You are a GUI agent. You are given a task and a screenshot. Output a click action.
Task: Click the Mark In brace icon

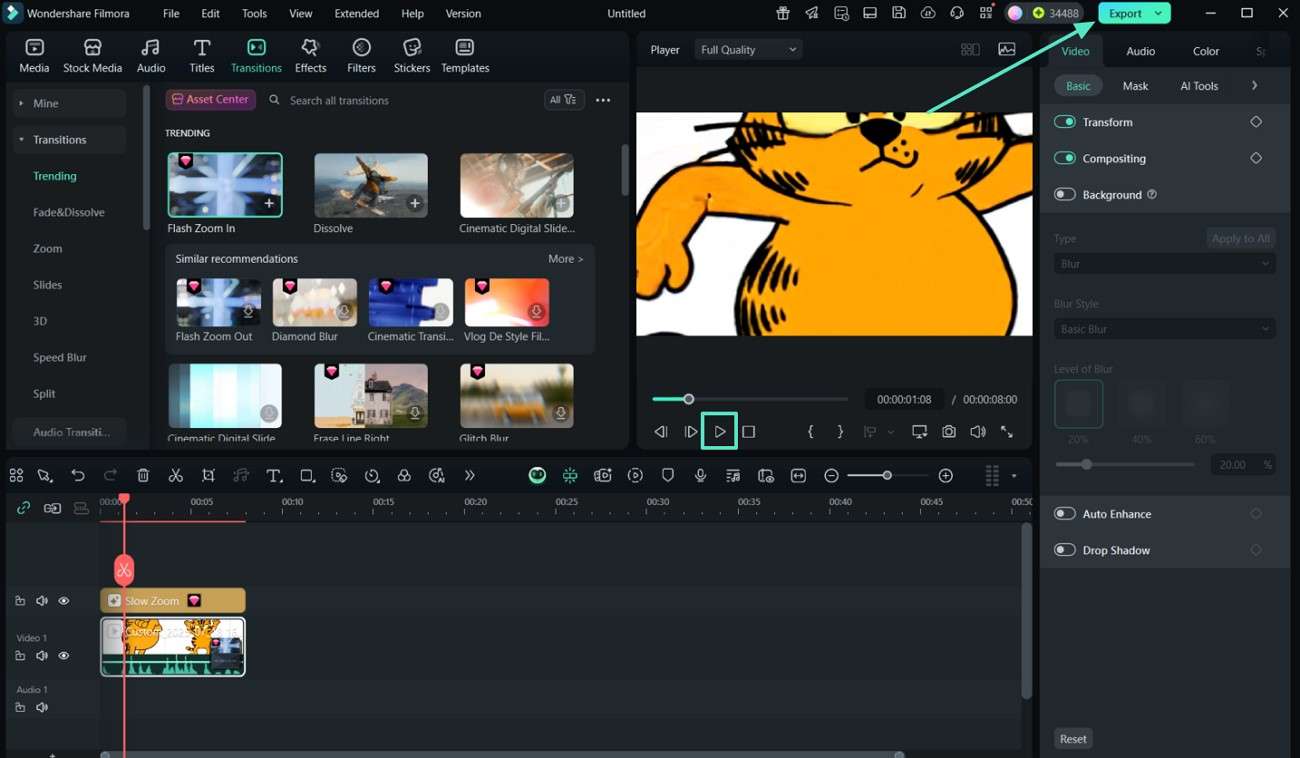pos(811,432)
